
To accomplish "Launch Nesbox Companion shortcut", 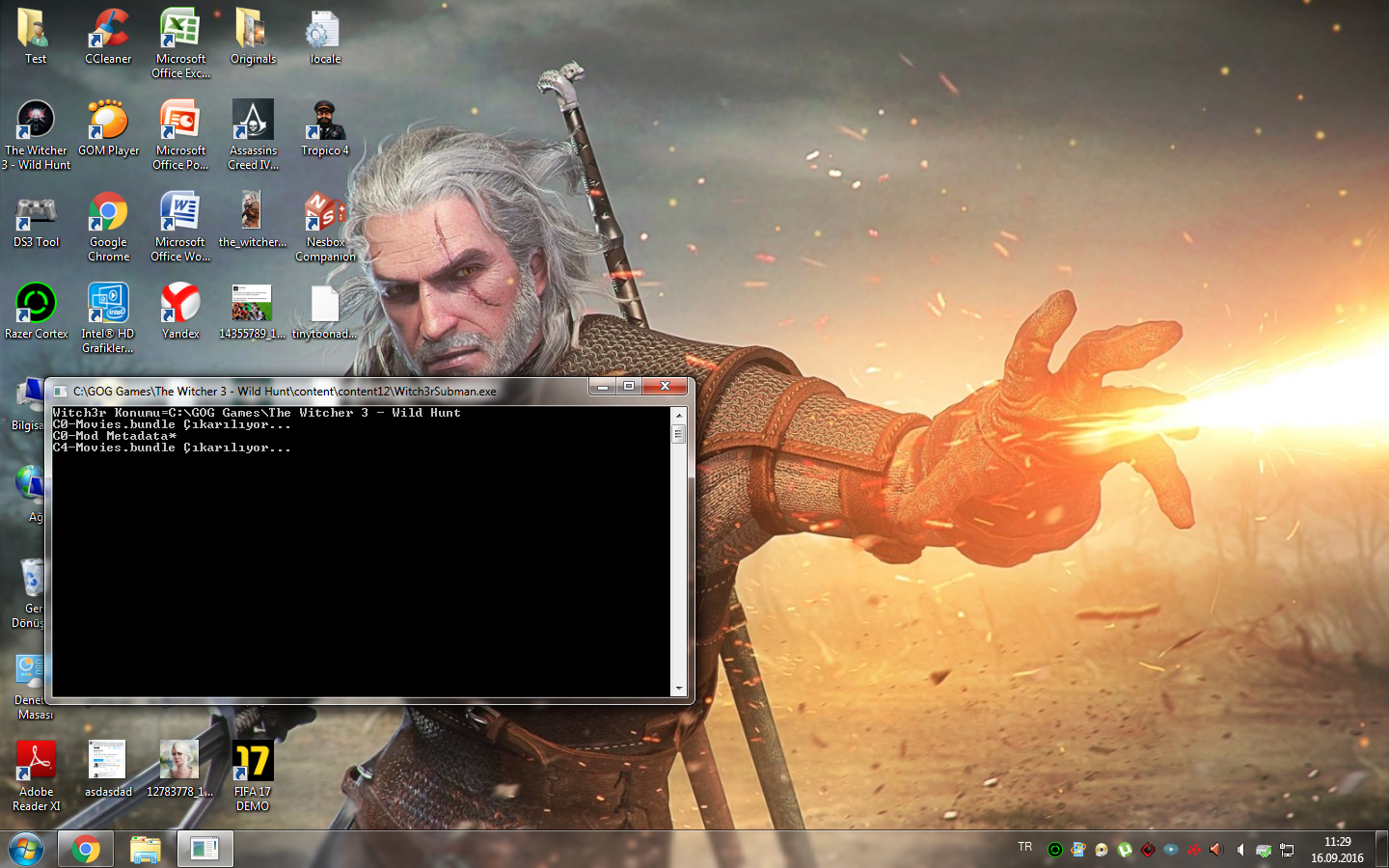I will [x=325, y=227].
